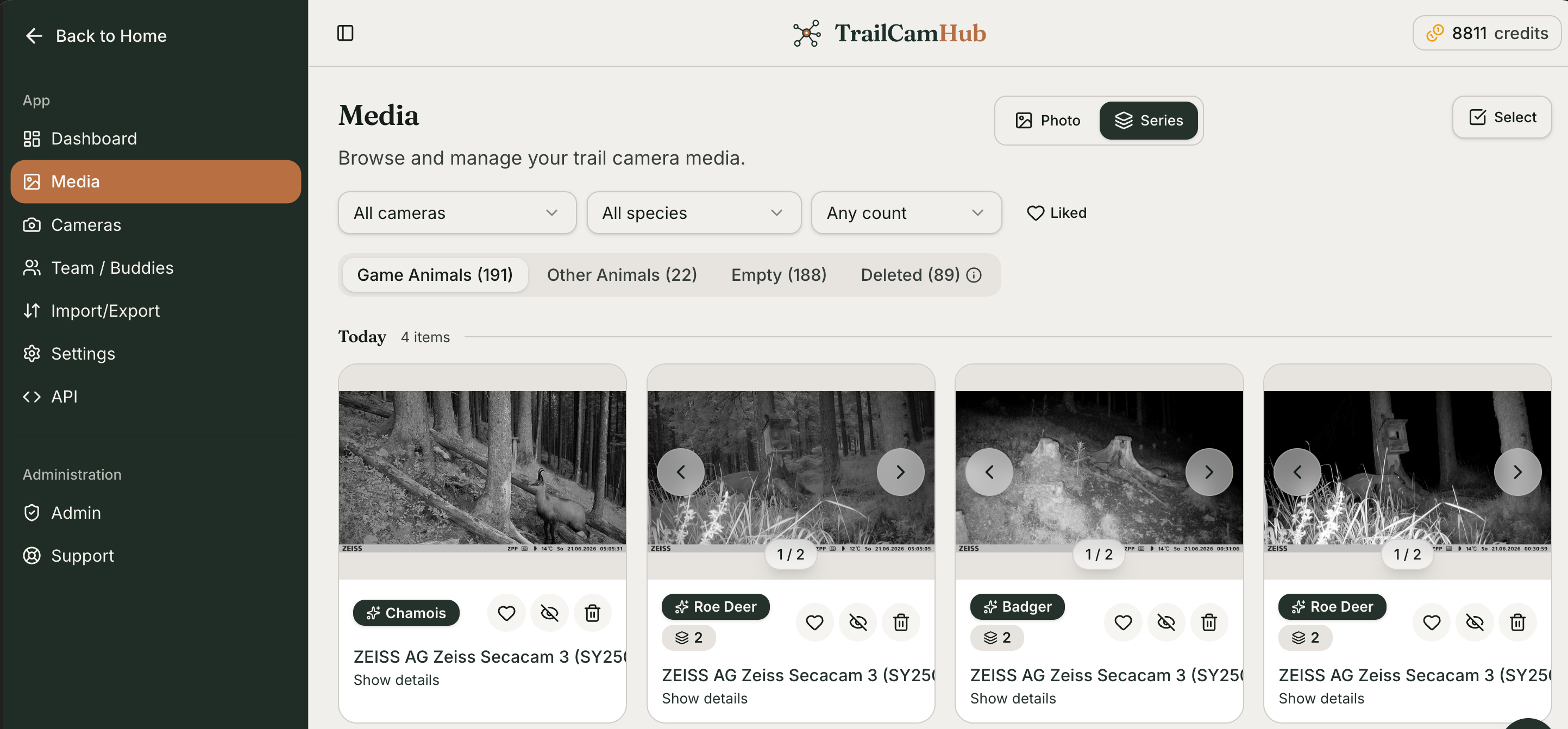
Task: Click the Badger species tag
Action: point(1017,606)
